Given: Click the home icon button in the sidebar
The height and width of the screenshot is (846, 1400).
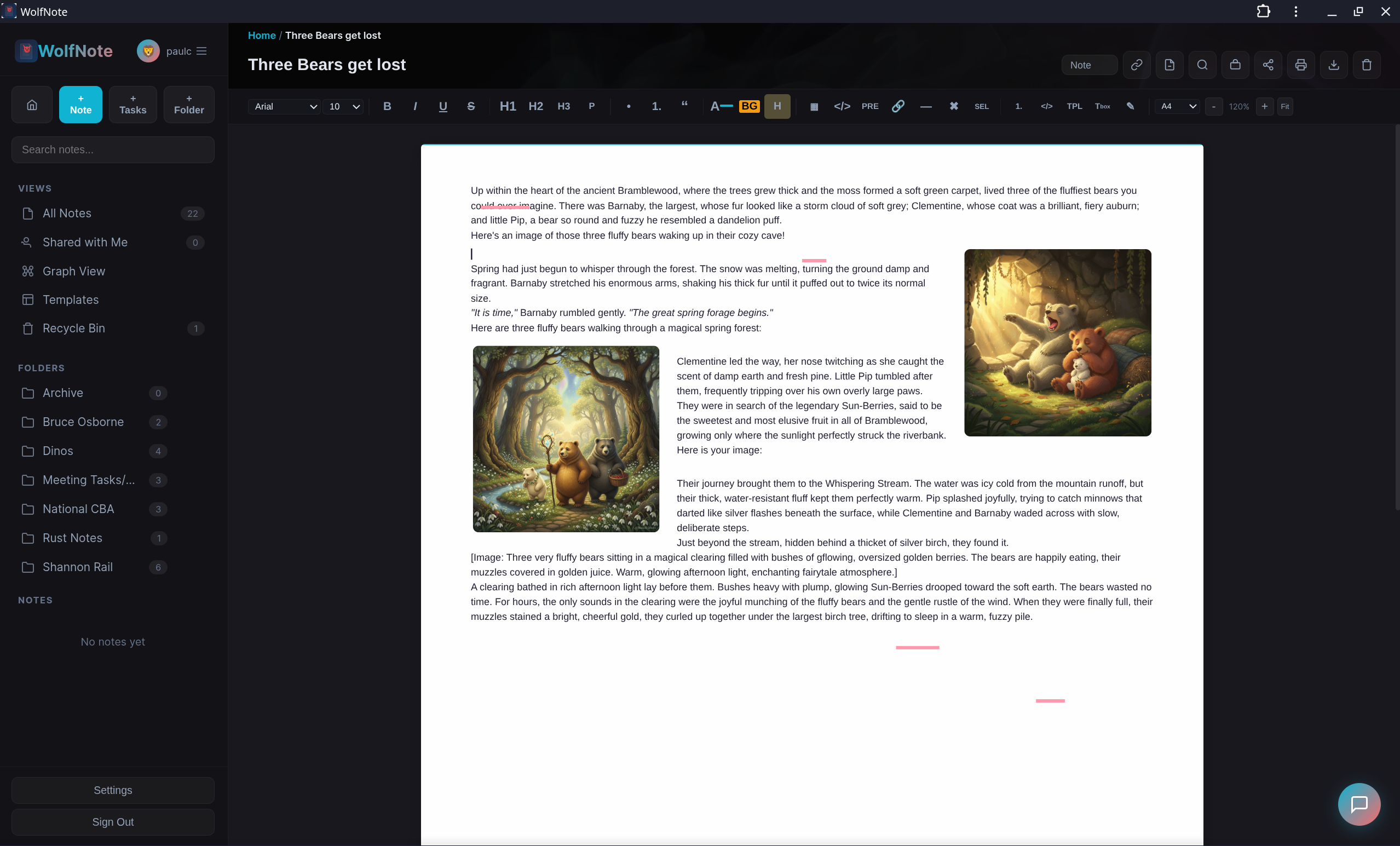Looking at the screenshot, I should pos(32,105).
